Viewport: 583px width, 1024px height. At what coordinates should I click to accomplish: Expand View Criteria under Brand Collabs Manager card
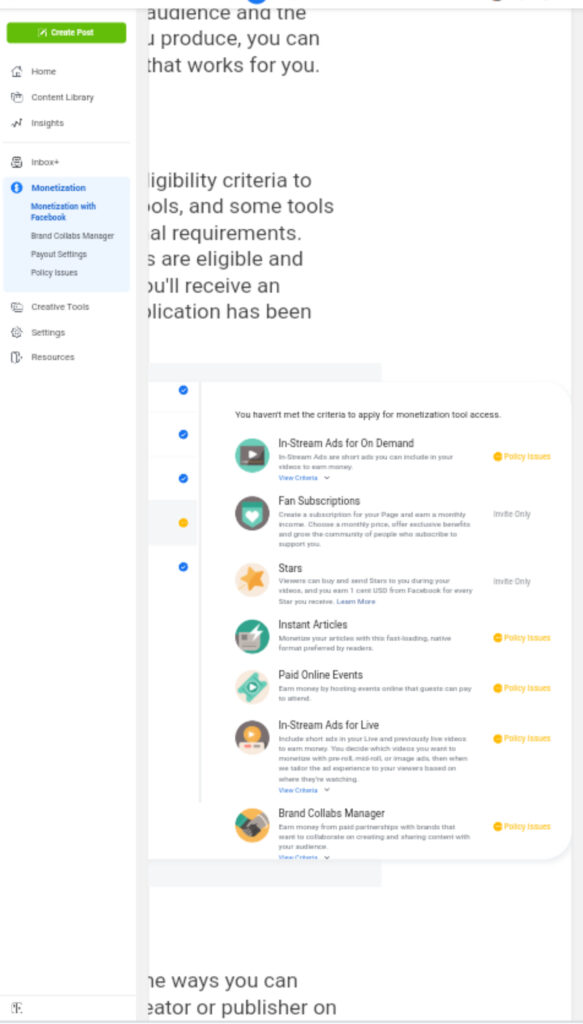click(304, 857)
